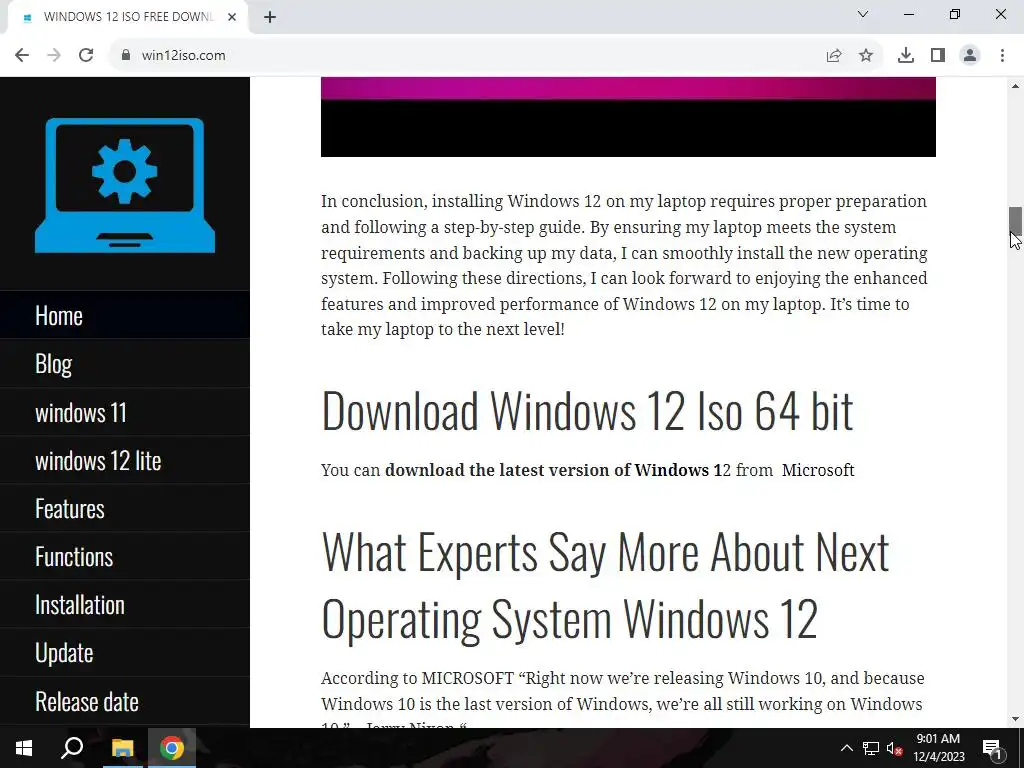This screenshot has width=1024, height=768.
Task: Close the WINDOWS 12 ISO tab
Action: pos(232,17)
